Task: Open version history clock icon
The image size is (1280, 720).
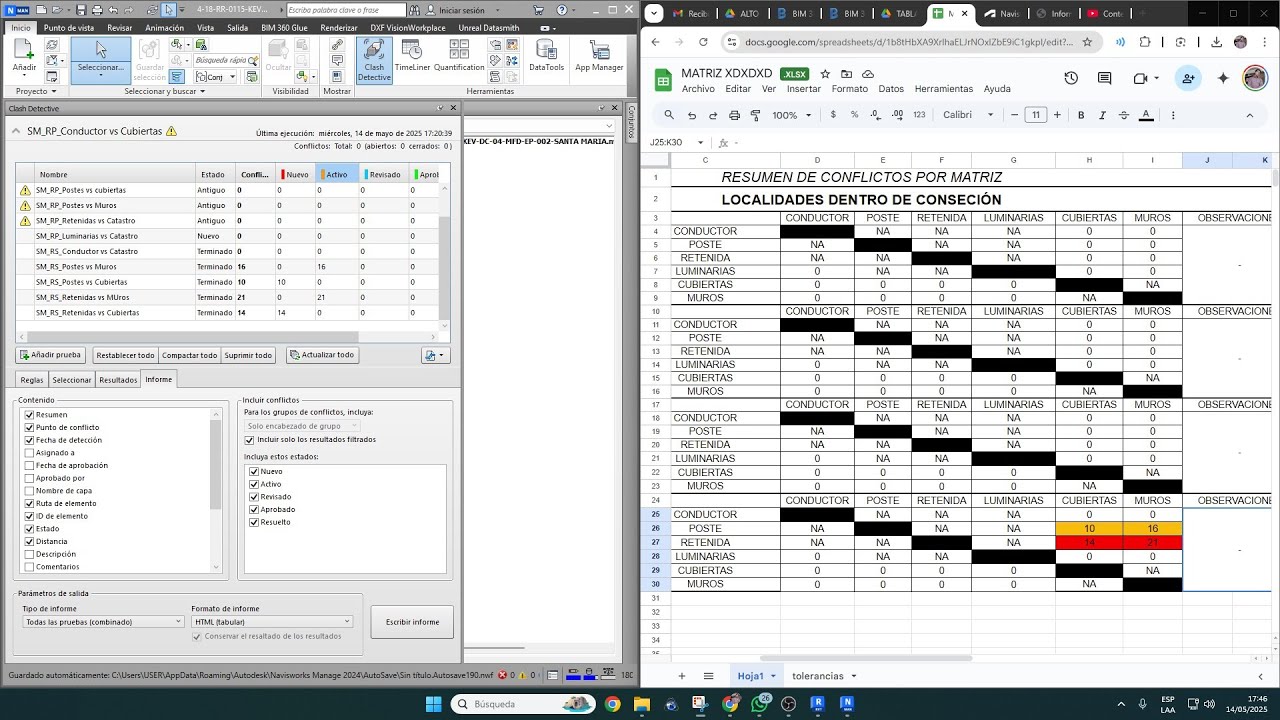Action: (x=1071, y=78)
